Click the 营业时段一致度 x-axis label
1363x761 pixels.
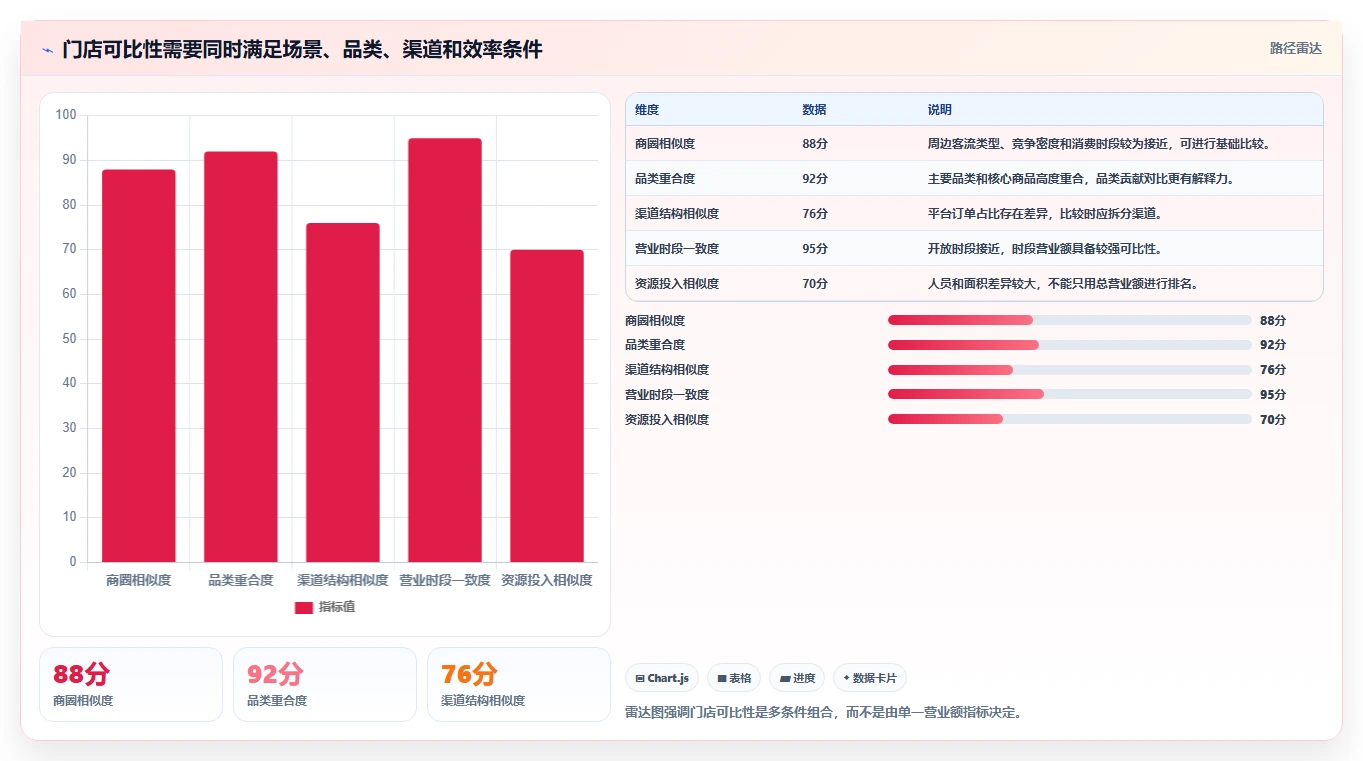[445, 580]
